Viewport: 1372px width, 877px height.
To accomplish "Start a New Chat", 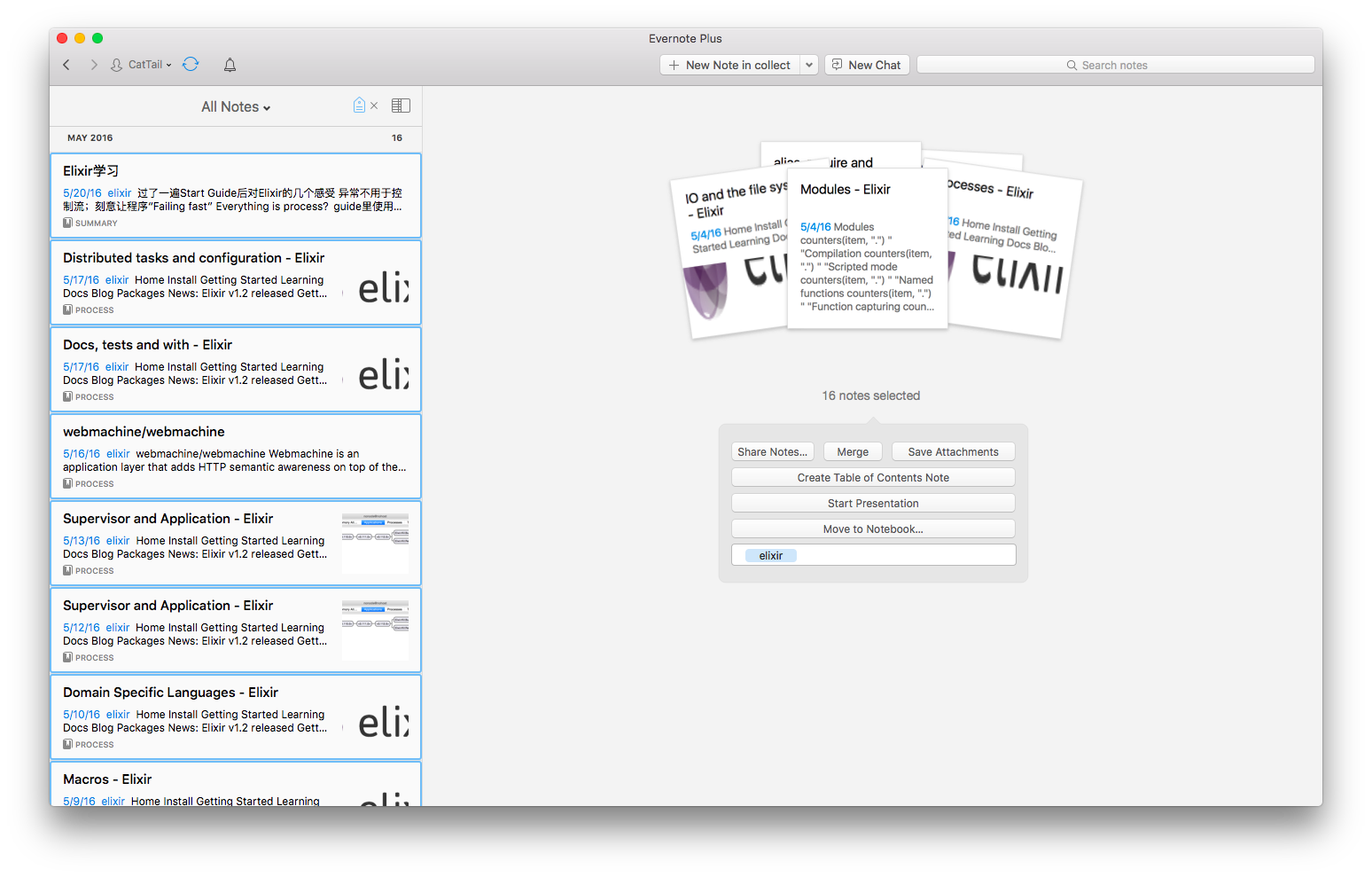I will [x=867, y=65].
